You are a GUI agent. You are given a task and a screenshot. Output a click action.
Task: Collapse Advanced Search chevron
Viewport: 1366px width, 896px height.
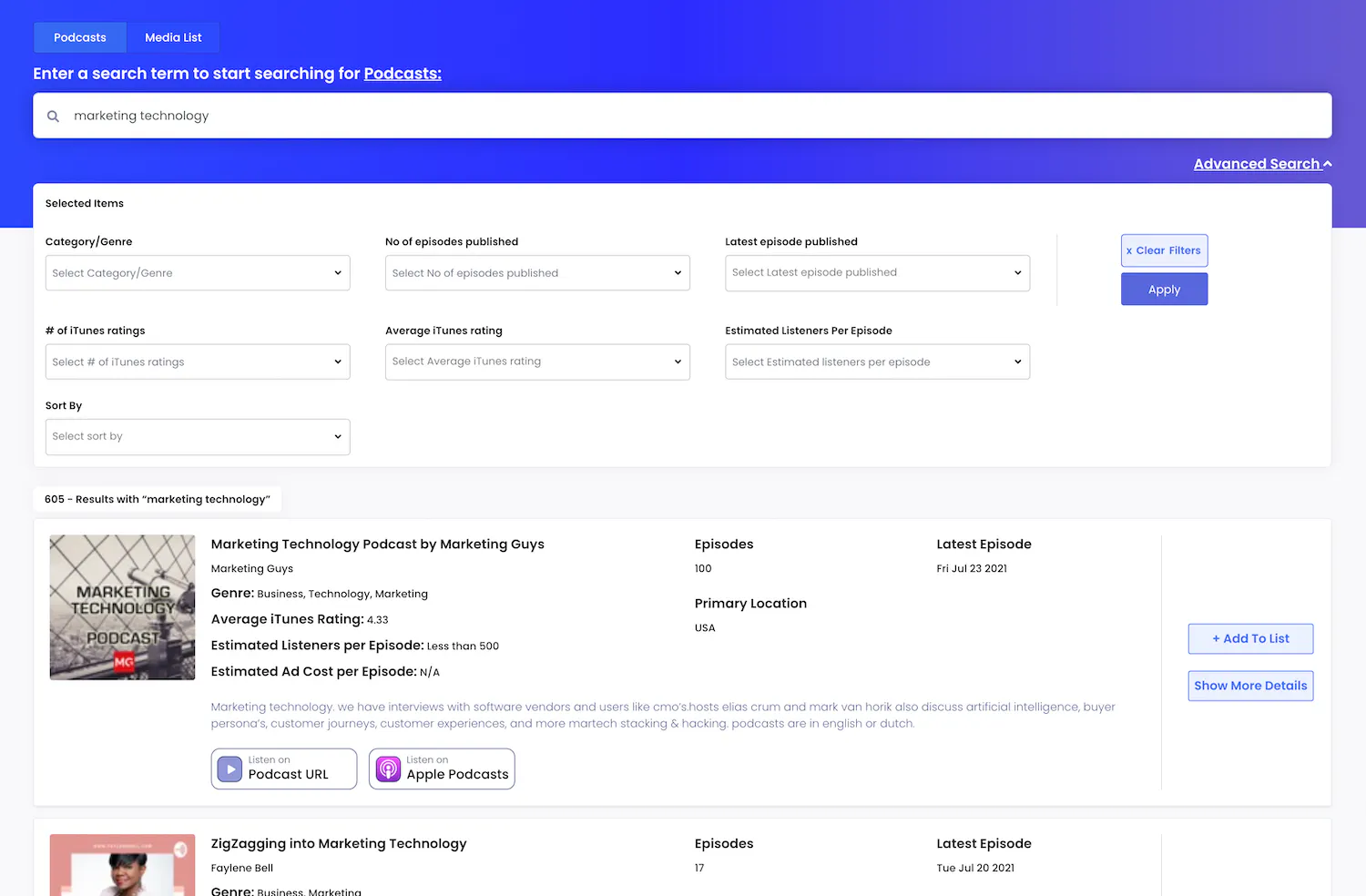click(x=1328, y=164)
